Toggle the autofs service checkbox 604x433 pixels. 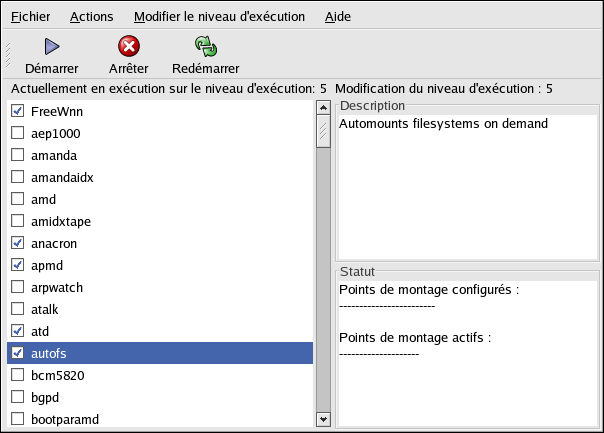[x=18, y=353]
